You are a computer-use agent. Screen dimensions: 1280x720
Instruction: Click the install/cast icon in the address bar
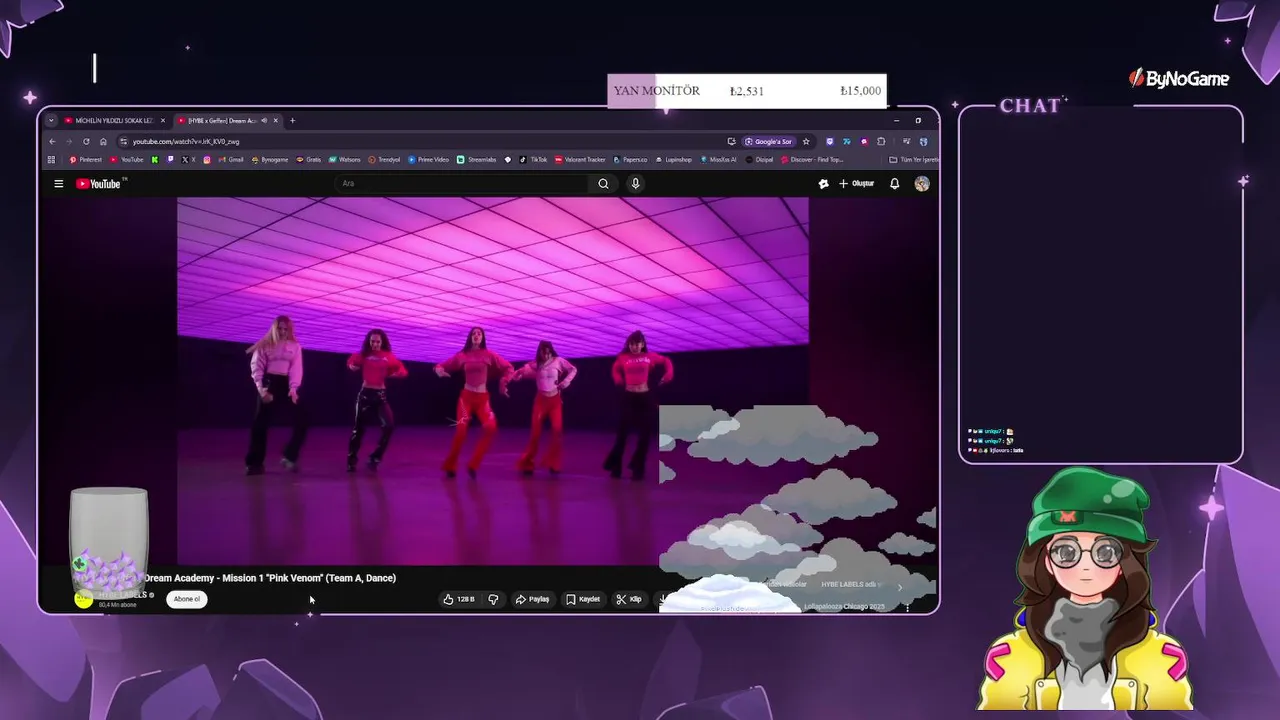[x=731, y=142]
